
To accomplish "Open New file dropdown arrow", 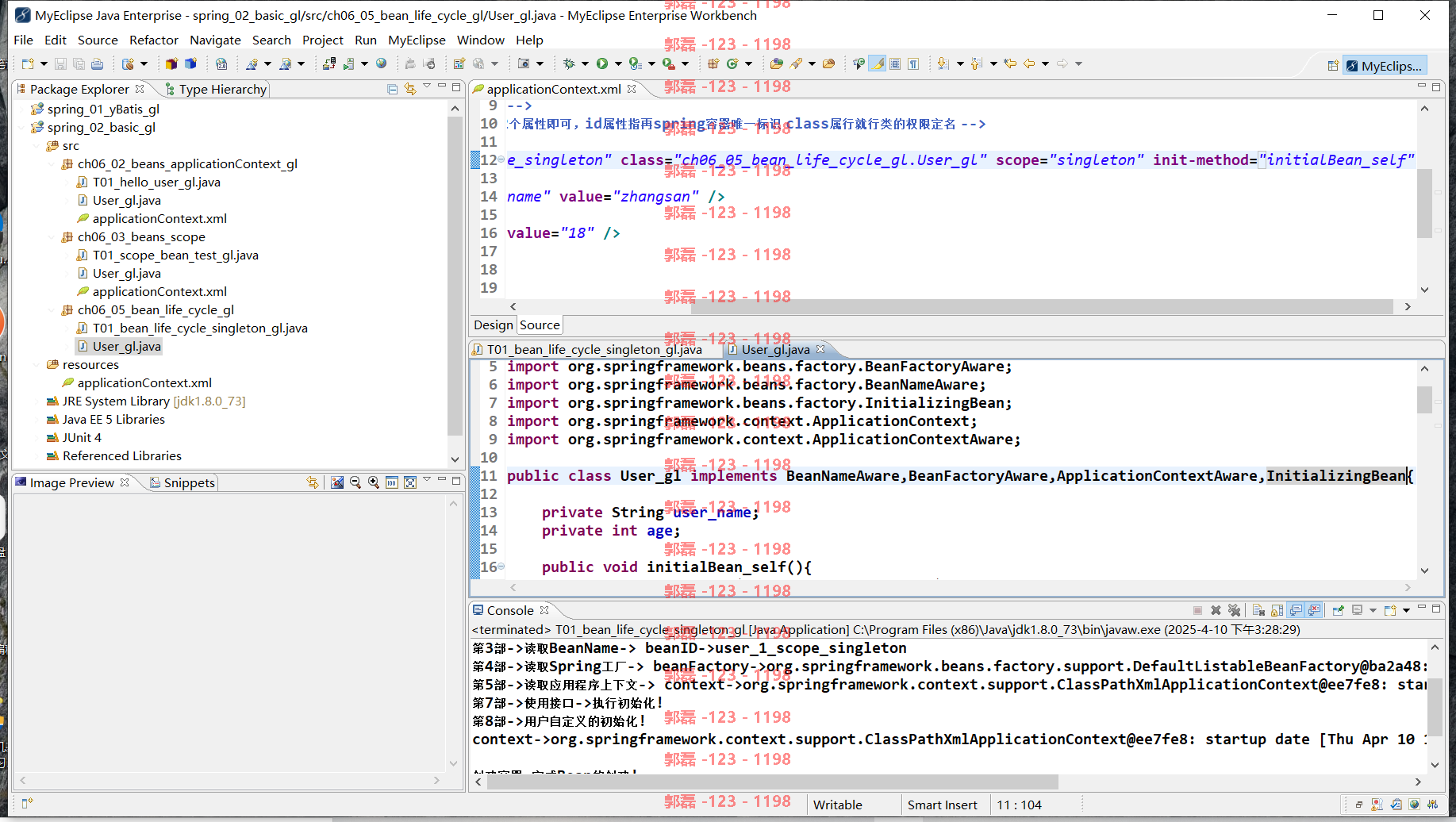I will (x=44, y=63).
